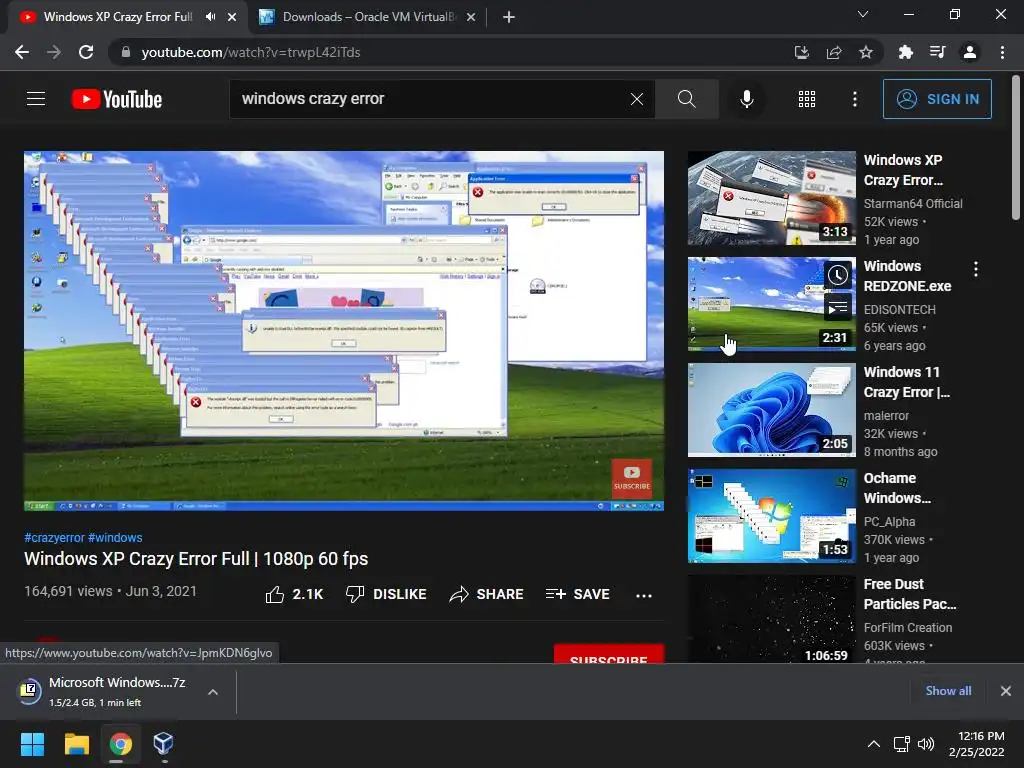Open the tab search dropdown chevron
Viewport: 1024px width, 768px height.
pyautogui.click(x=863, y=14)
